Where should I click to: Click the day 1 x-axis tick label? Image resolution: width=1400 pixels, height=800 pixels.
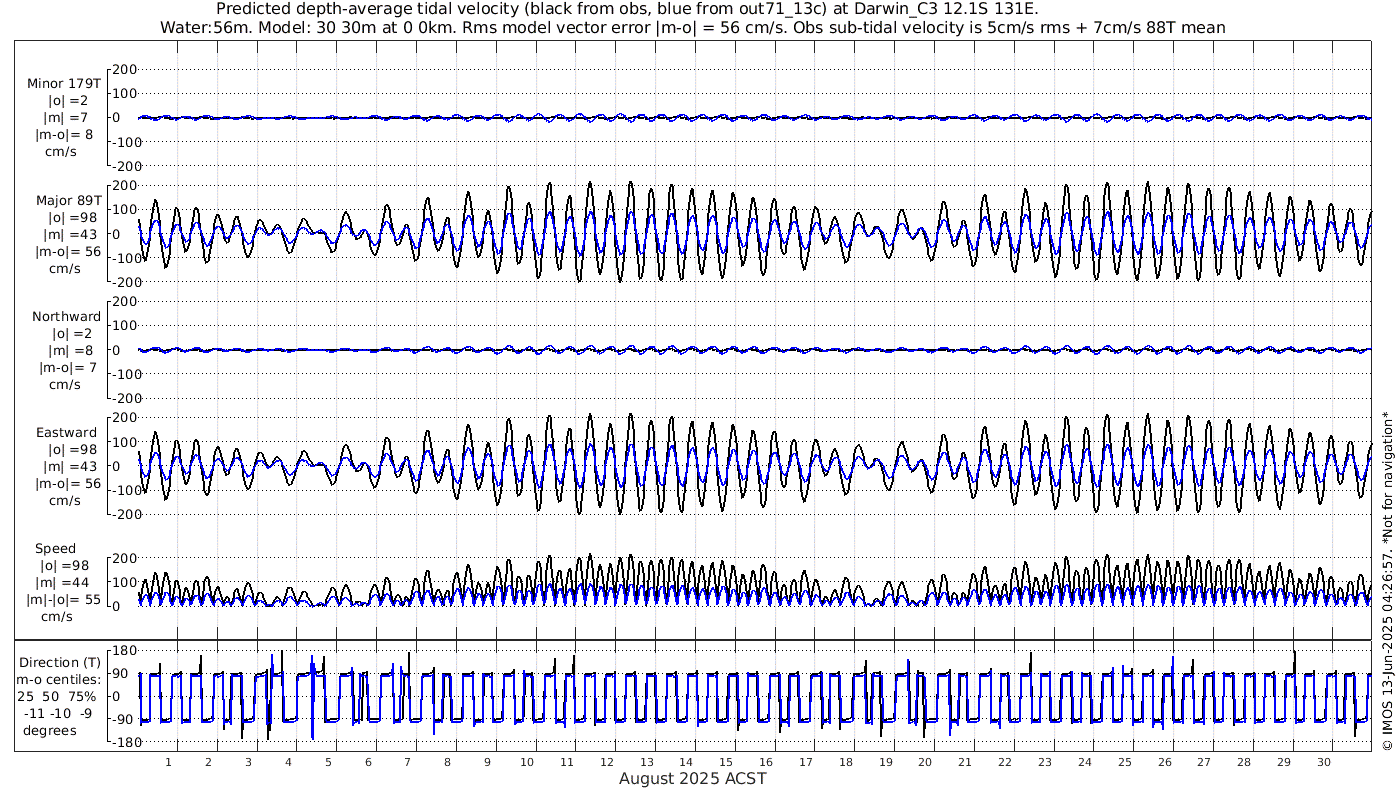pos(168,762)
